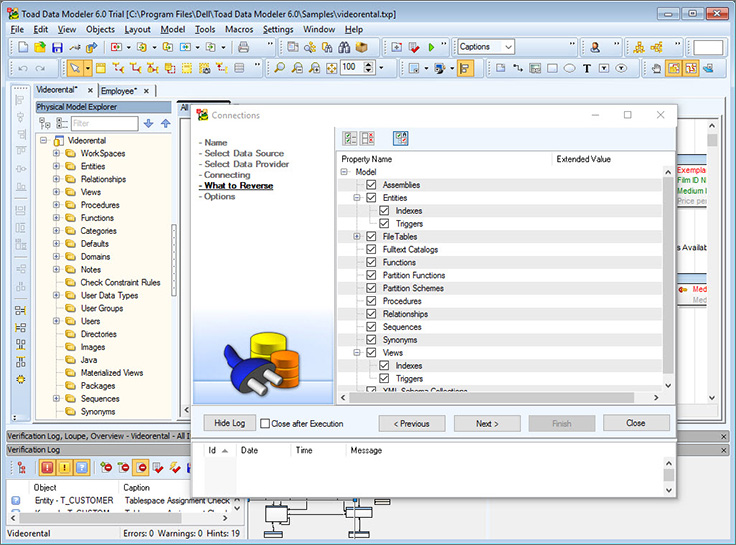Collapse the Model node in property tree
This screenshot has width=736, height=545.
[344, 172]
